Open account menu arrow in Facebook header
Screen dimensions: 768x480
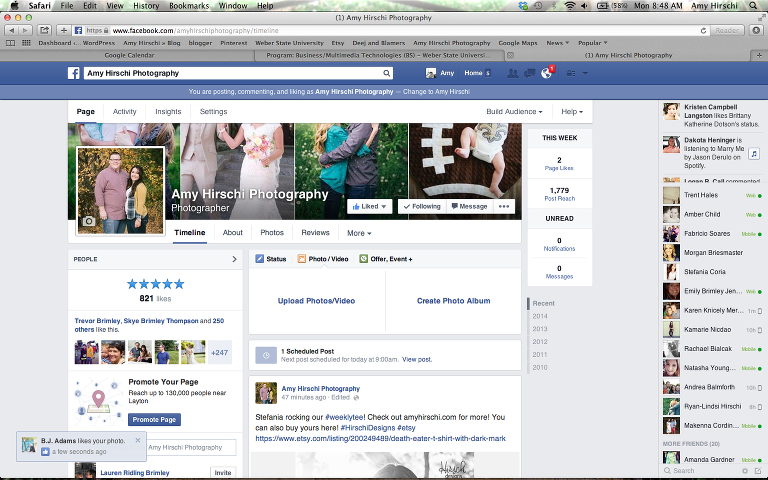[x=585, y=73]
